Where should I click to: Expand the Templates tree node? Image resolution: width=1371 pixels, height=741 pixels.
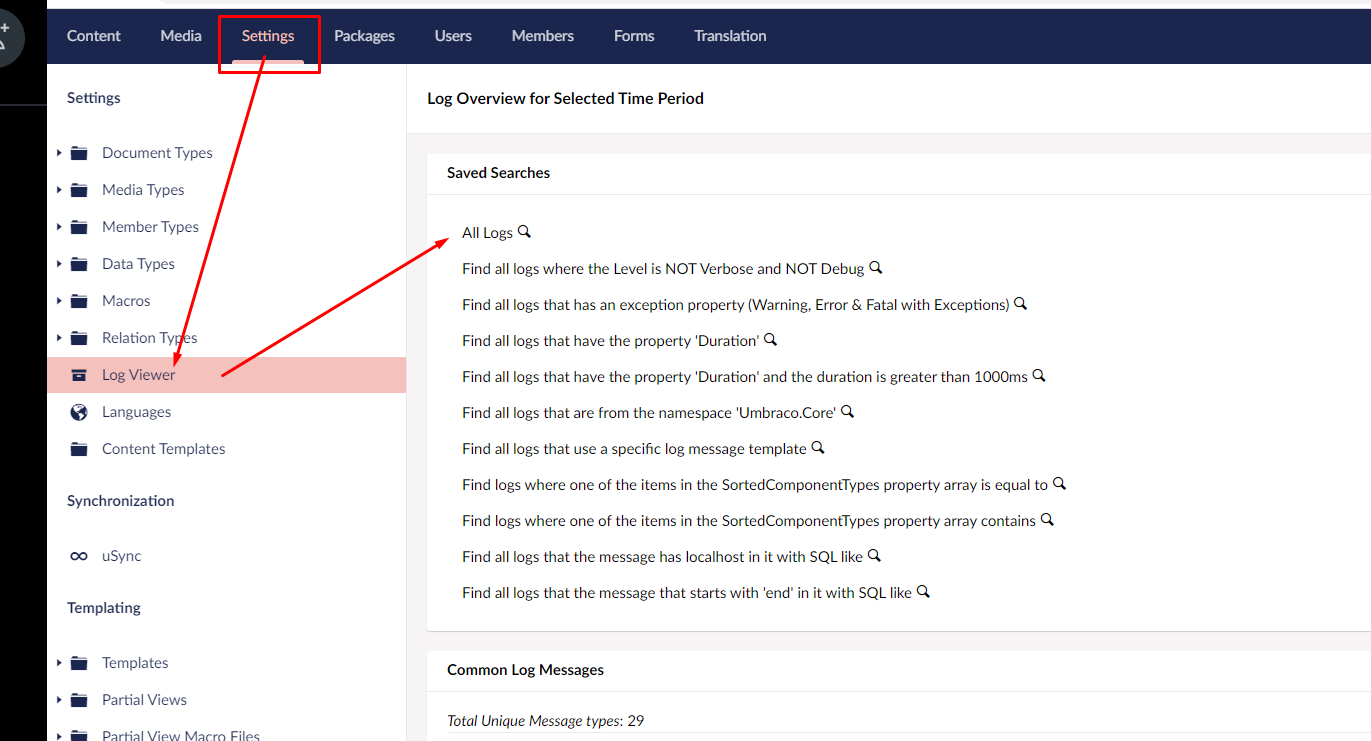click(59, 663)
